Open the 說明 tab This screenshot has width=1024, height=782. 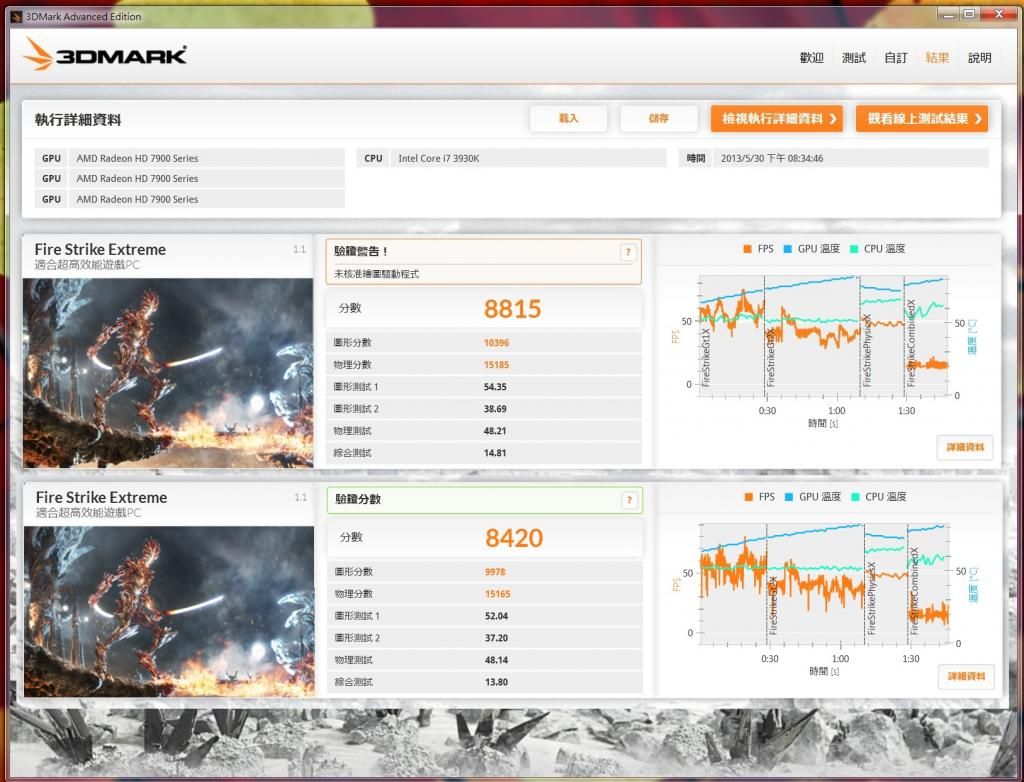point(980,57)
